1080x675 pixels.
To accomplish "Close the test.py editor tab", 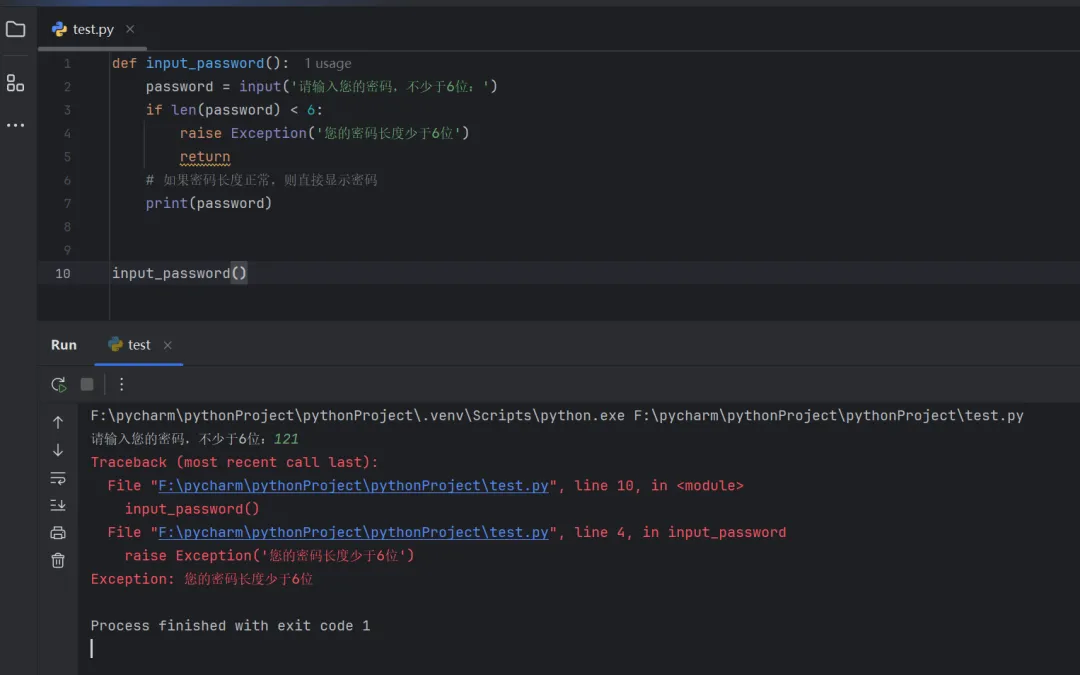I will [x=130, y=29].
